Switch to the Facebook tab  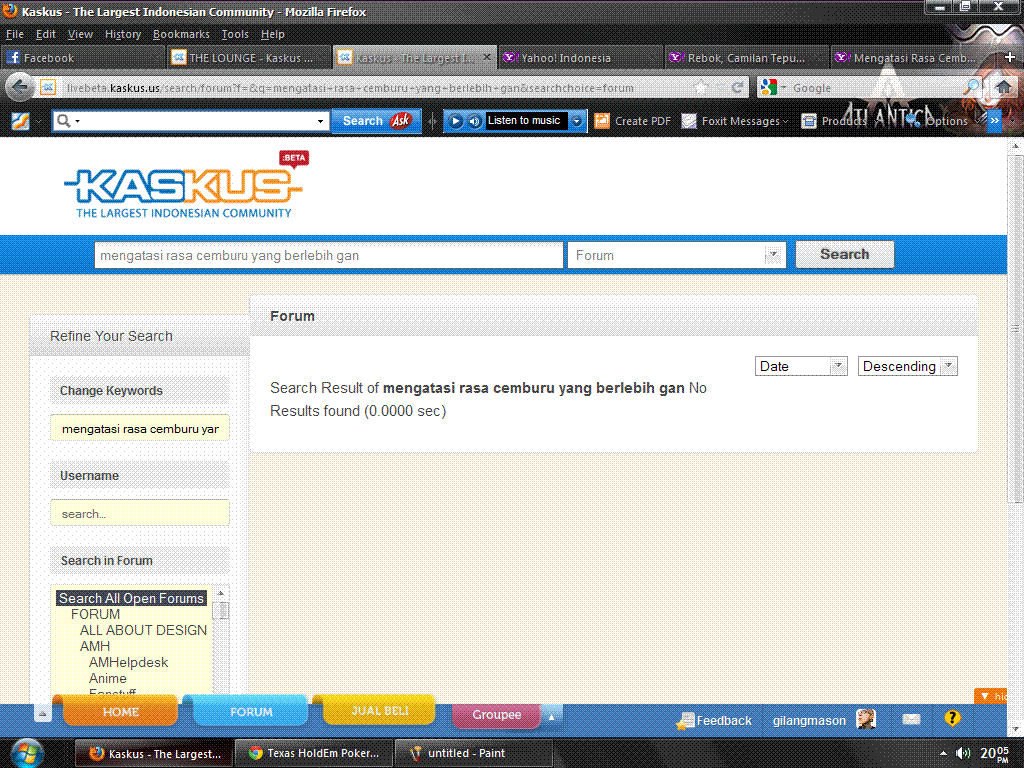pos(83,57)
